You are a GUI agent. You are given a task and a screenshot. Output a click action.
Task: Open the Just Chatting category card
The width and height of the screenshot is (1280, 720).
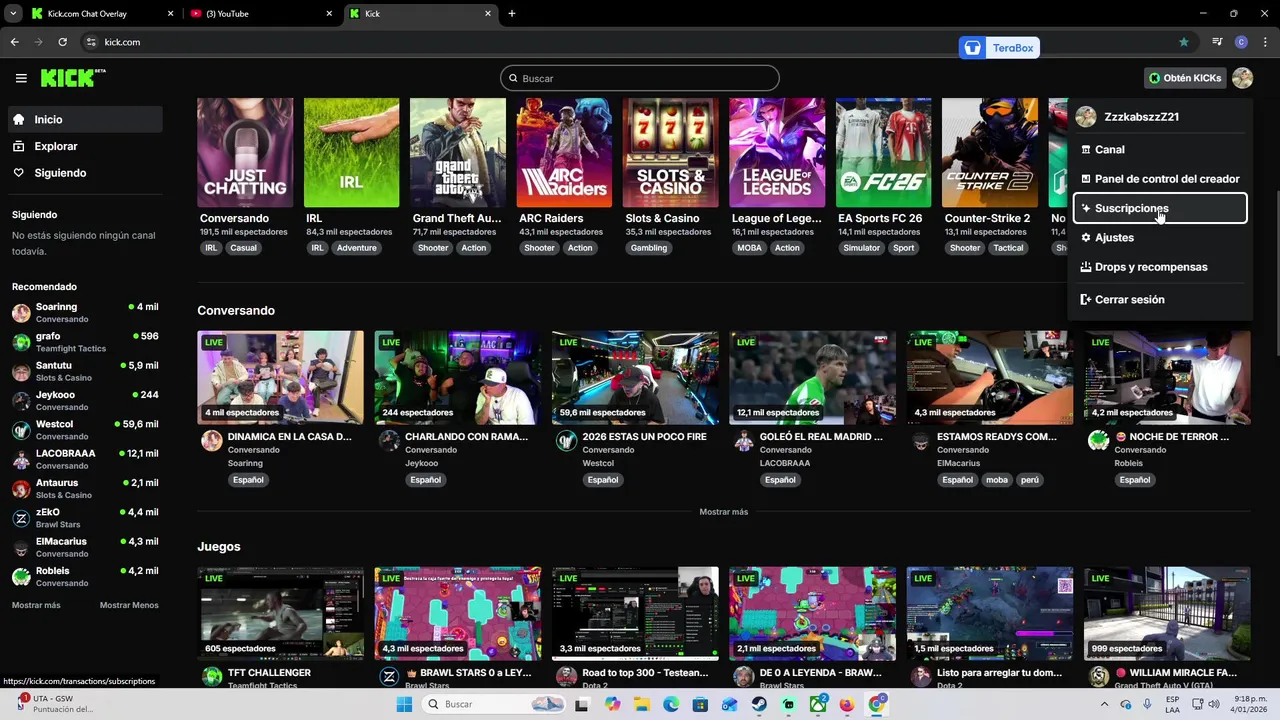pos(245,152)
